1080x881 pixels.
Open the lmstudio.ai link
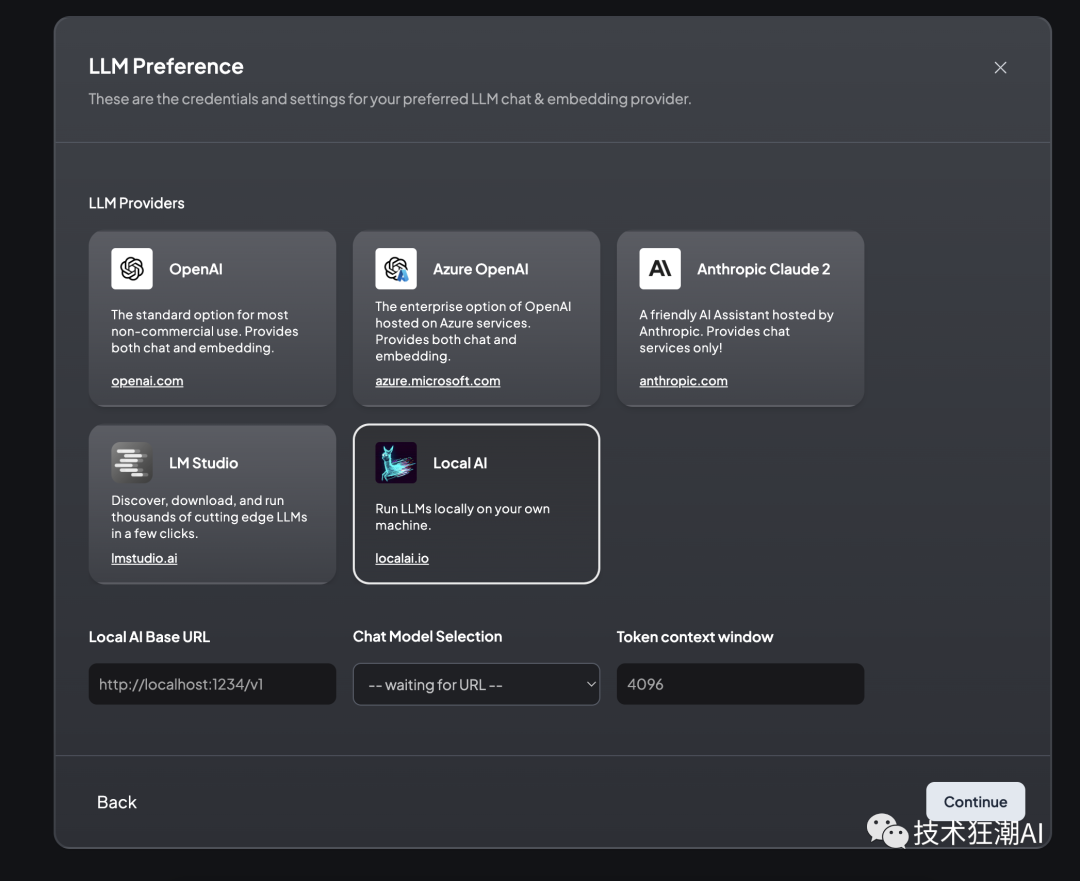[x=144, y=558]
